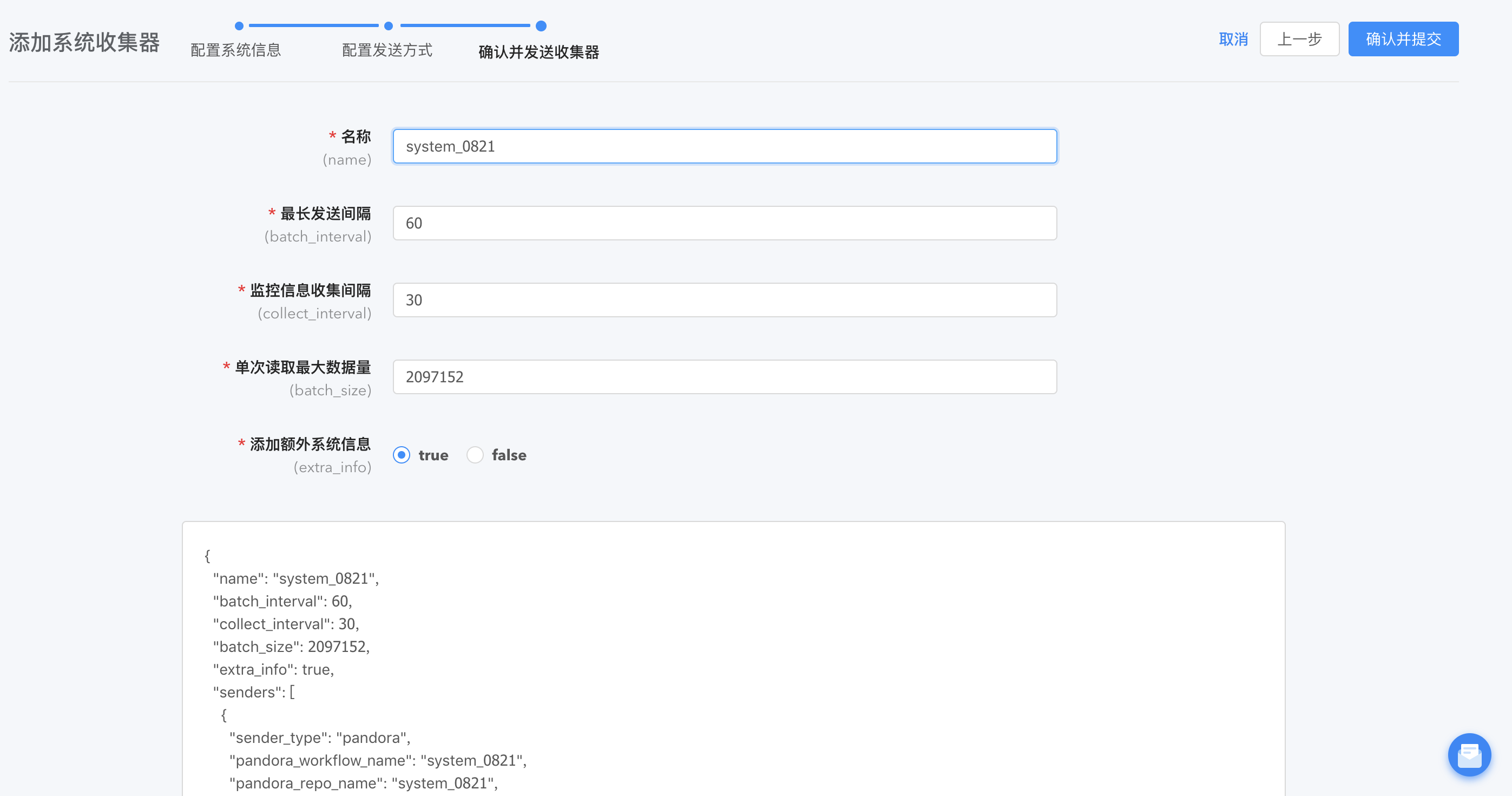Screen dimensions: 1512x796
Task: Go to the 配置发送方式 step
Action: (387, 50)
